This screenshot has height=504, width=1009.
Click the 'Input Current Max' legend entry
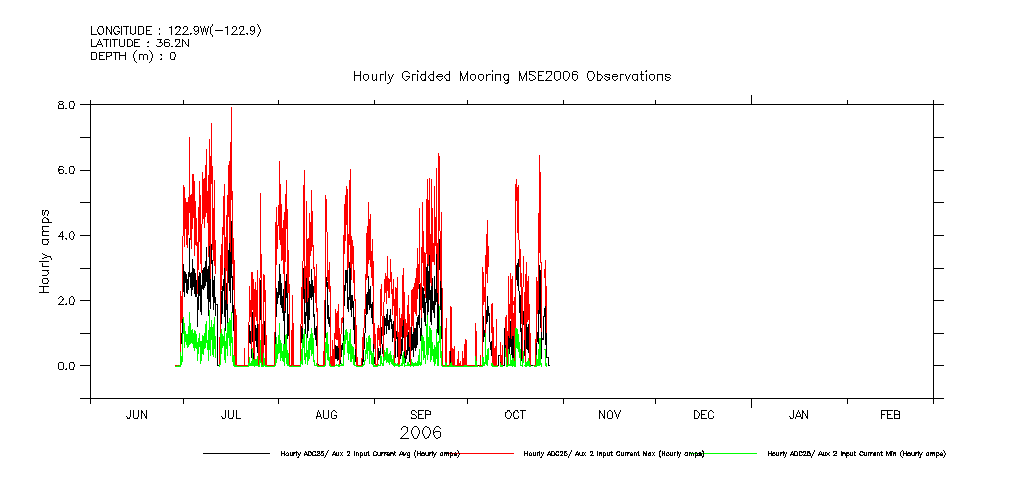pos(613,454)
